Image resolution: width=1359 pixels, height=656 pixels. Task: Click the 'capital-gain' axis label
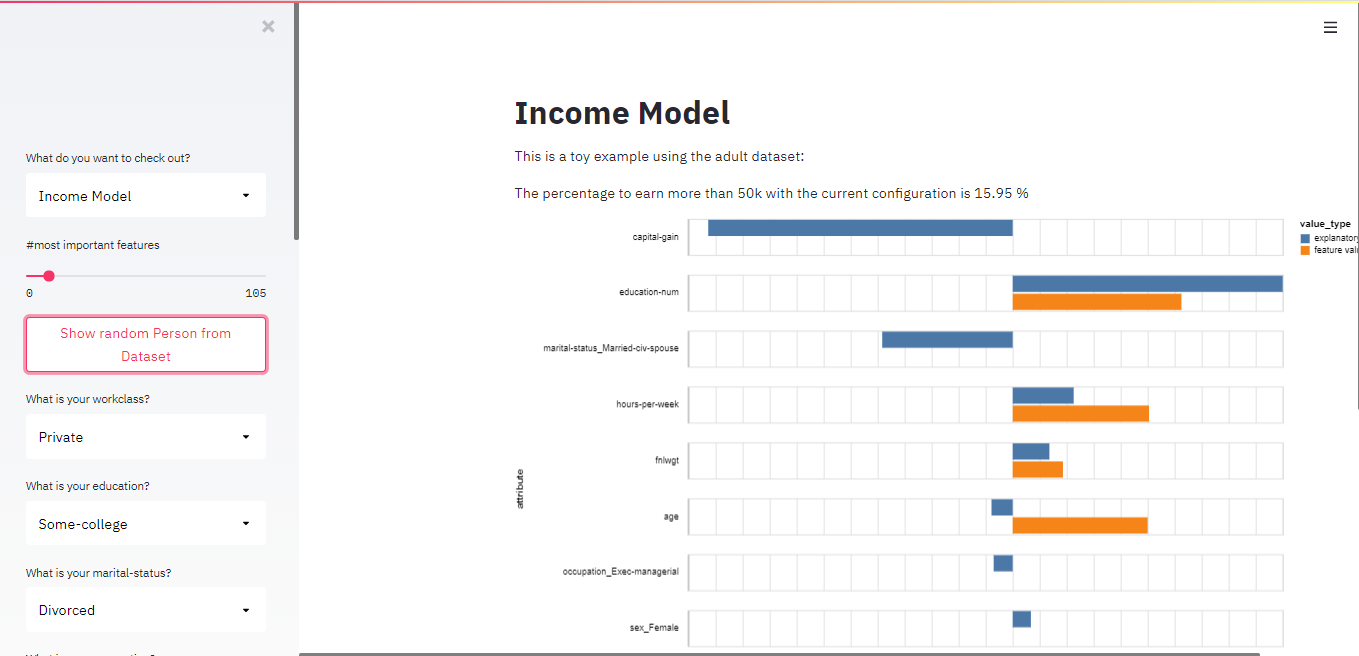[656, 237]
